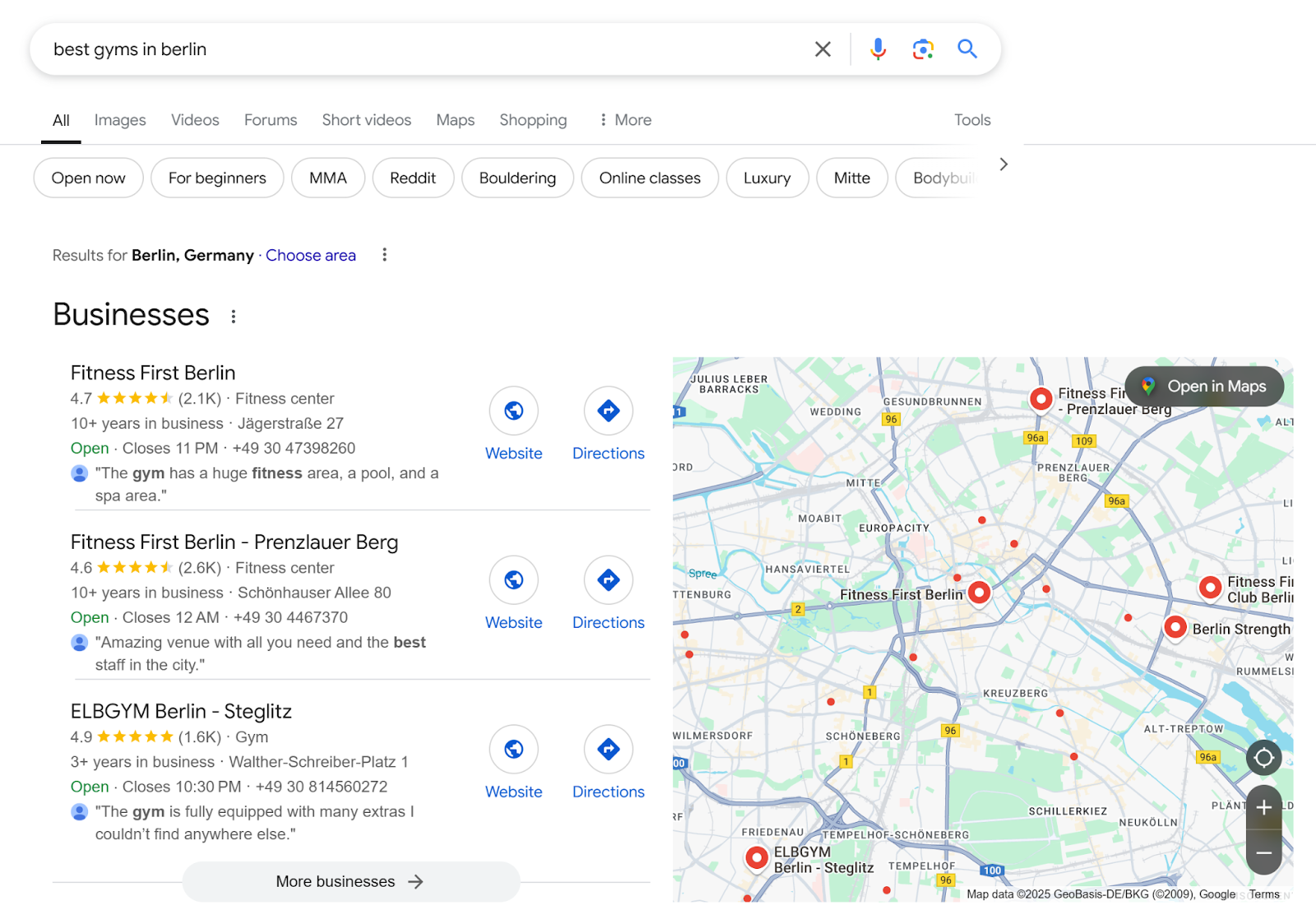Switch to the Images tab
This screenshot has height=910, width=1316.
[x=120, y=120]
